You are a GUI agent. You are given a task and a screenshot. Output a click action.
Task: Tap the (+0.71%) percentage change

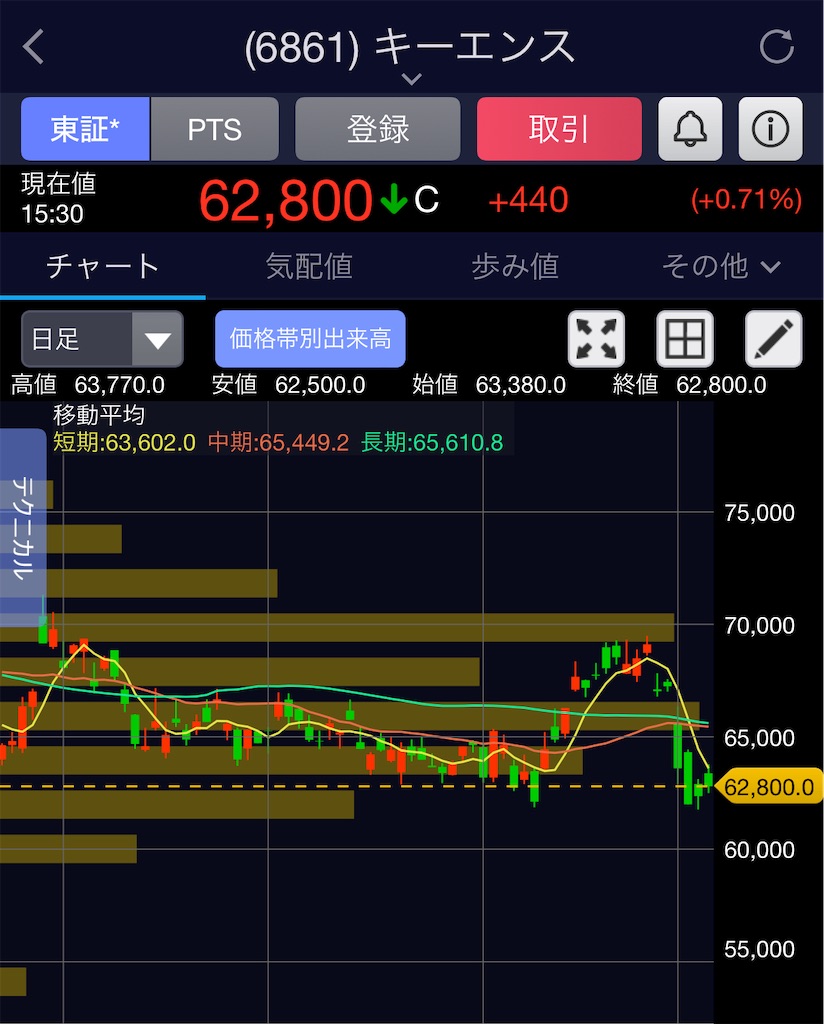point(746,200)
